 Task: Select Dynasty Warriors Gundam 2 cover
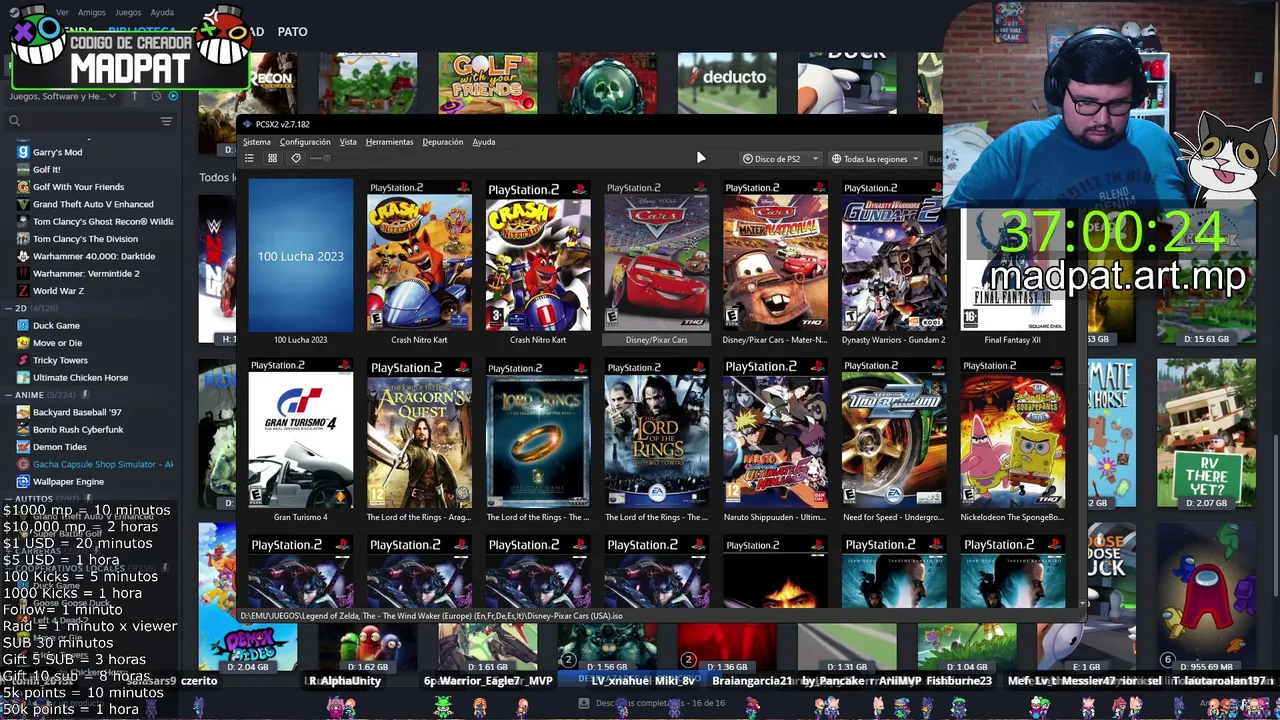pos(894,256)
